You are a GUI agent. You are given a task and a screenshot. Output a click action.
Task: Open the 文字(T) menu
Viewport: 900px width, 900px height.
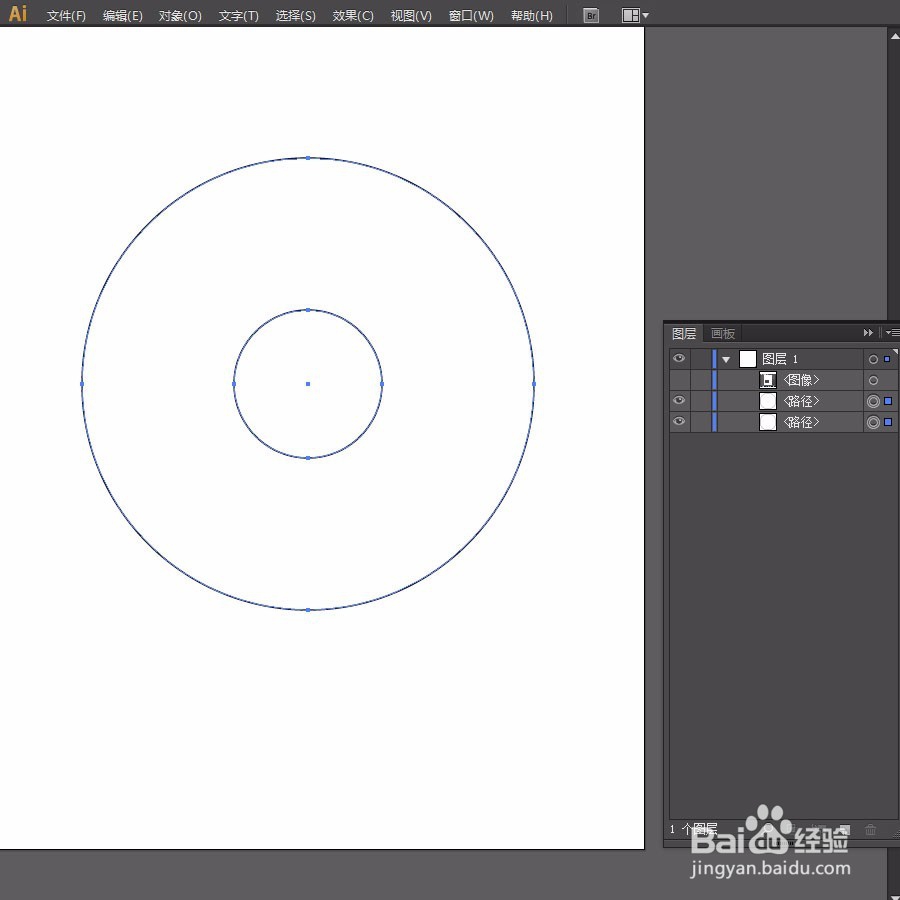click(x=238, y=15)
